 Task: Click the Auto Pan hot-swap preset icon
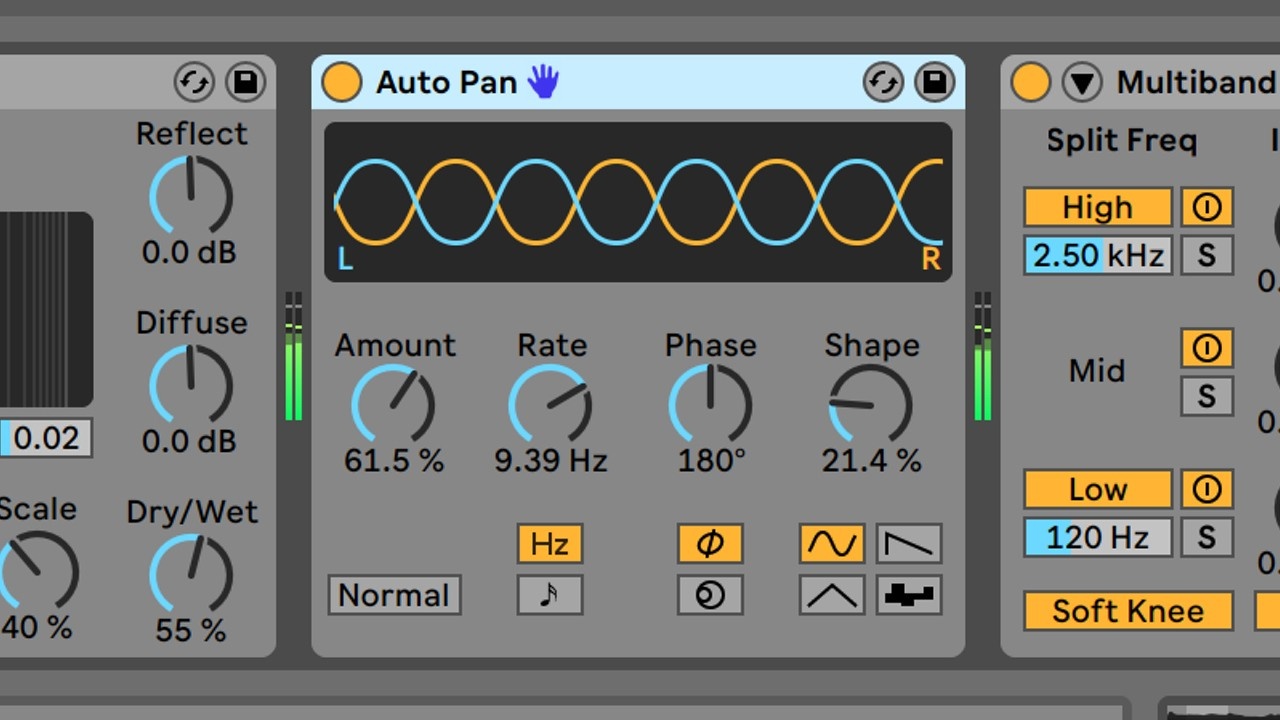[x=883, y=82]
